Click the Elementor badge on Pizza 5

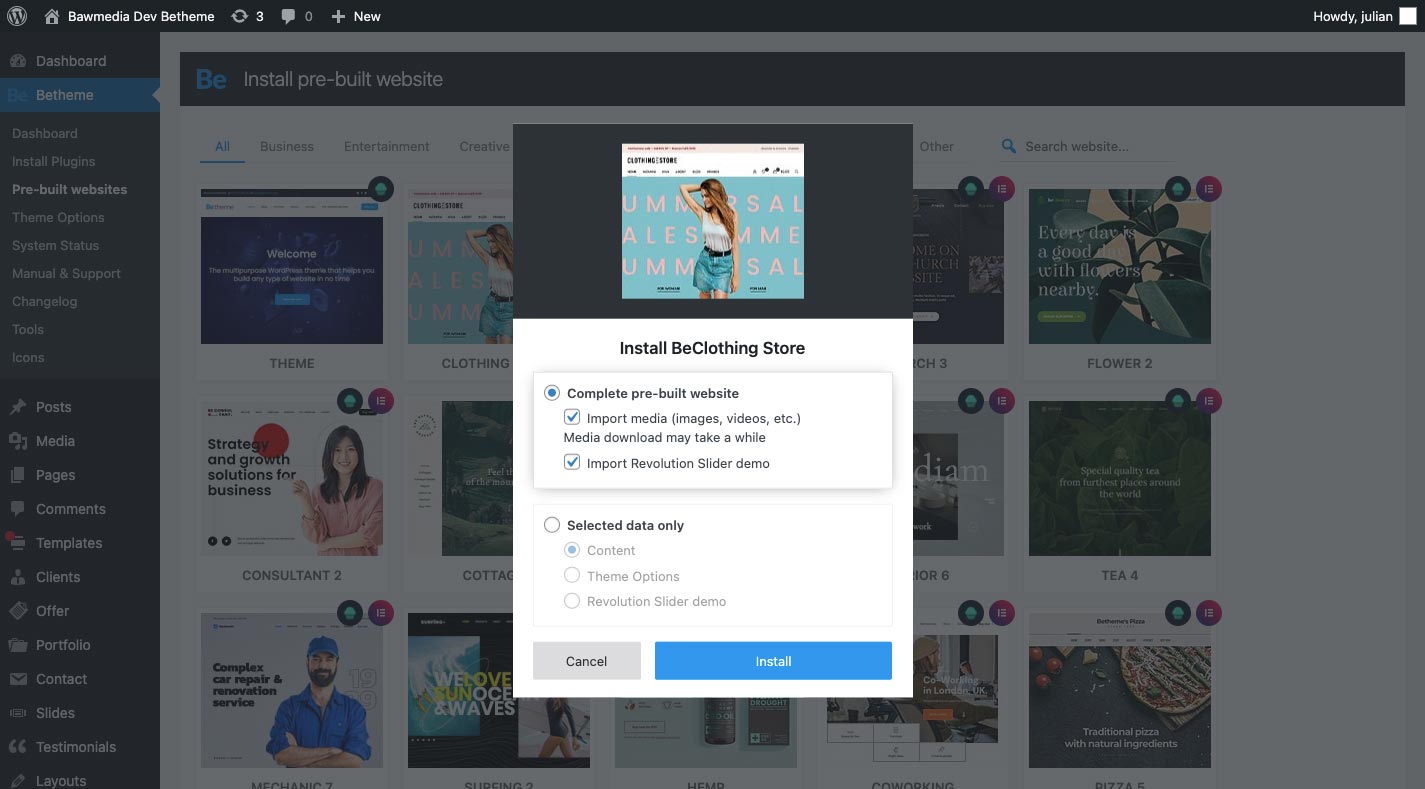[x=1208, y=613]
